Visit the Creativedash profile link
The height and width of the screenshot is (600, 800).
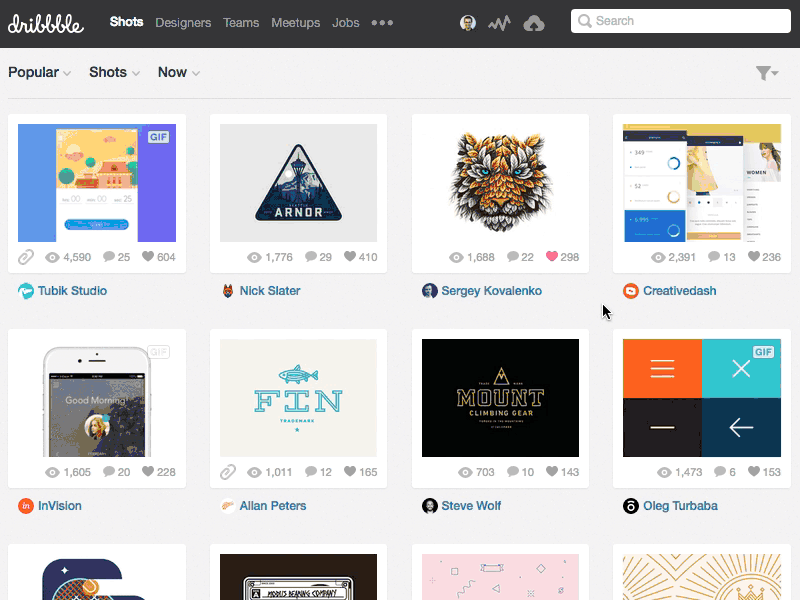pos(680,291)
